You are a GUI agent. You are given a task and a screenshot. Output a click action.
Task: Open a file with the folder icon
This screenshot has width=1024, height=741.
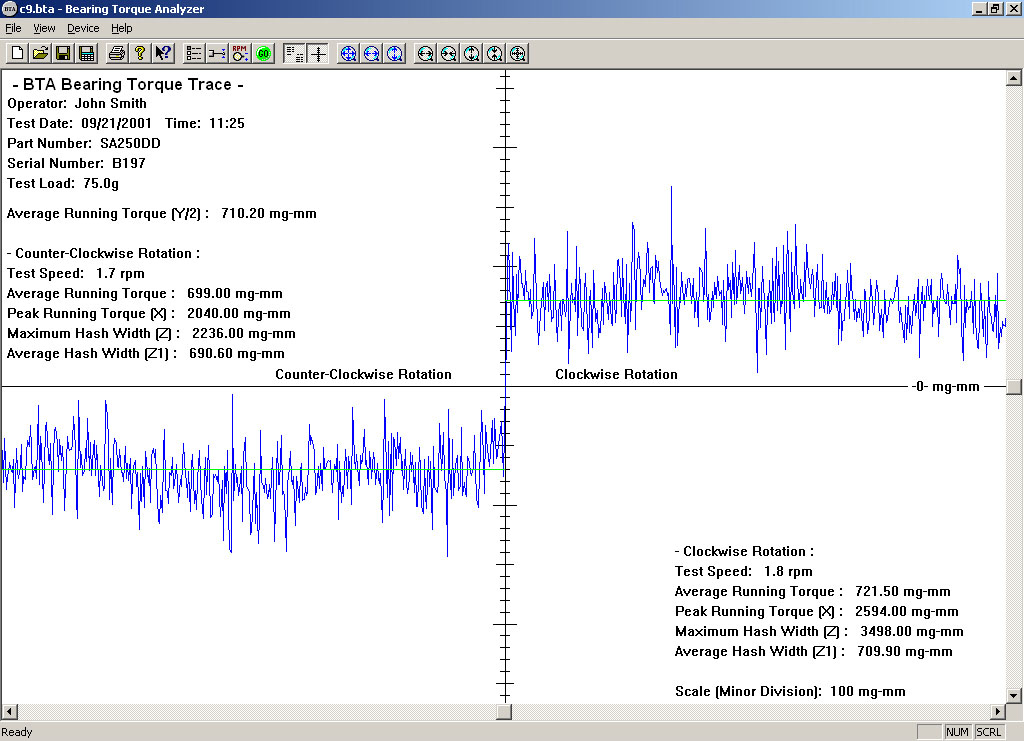pyautogui.click(x=40, y=53)
